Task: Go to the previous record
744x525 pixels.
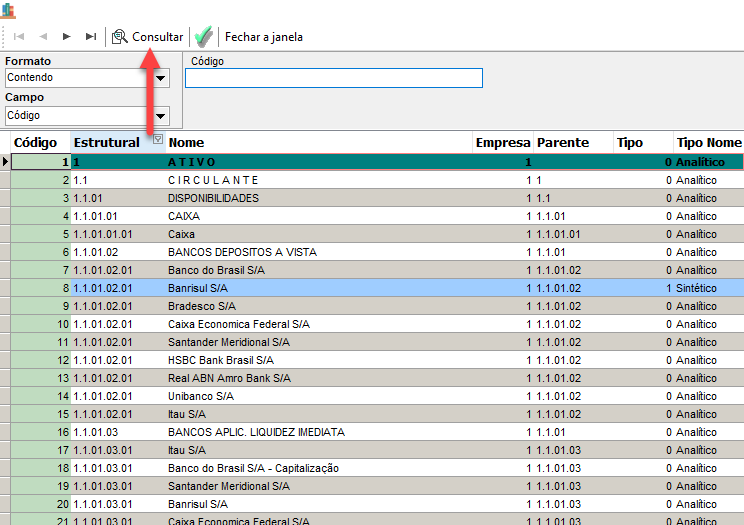Action: (x=43, y=37)
